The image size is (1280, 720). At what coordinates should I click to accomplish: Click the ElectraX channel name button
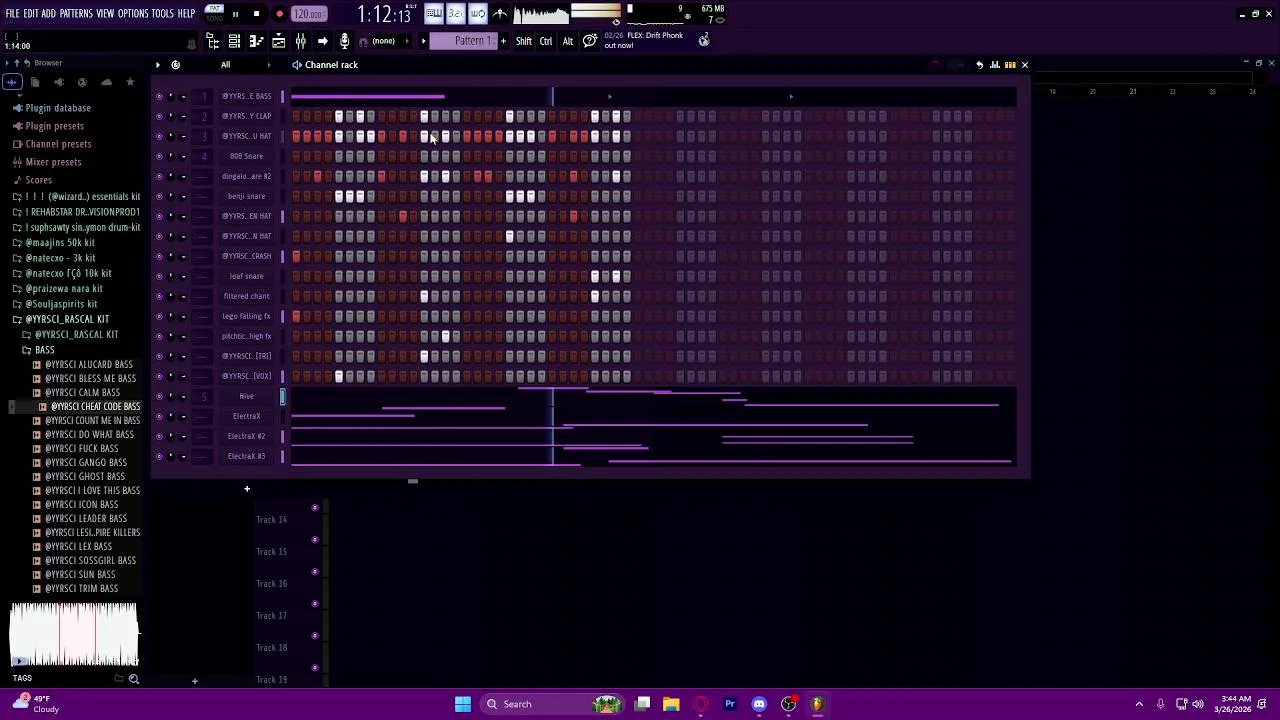pos(246,416)
